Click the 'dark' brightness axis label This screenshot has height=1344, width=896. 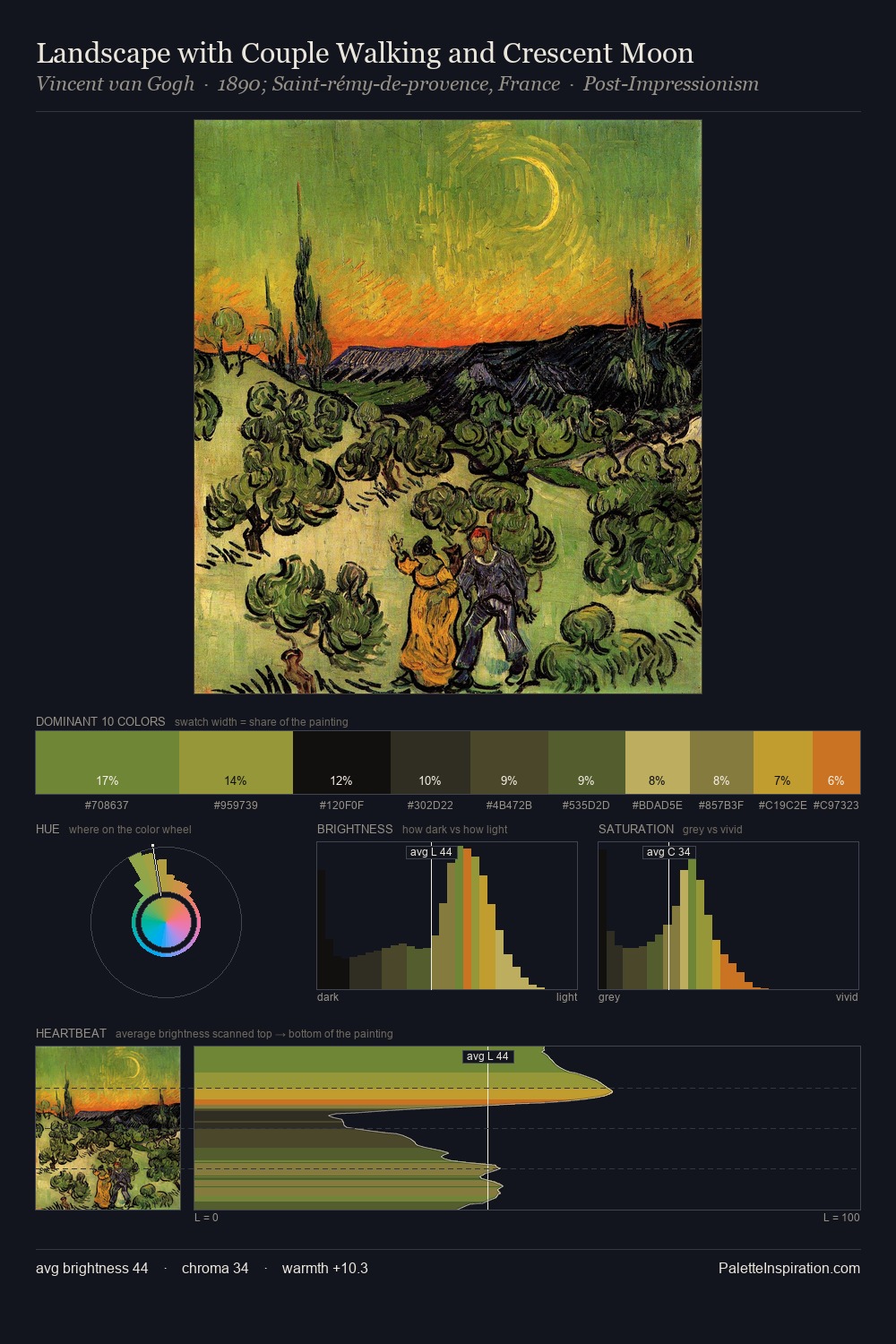tap(328, 997)
